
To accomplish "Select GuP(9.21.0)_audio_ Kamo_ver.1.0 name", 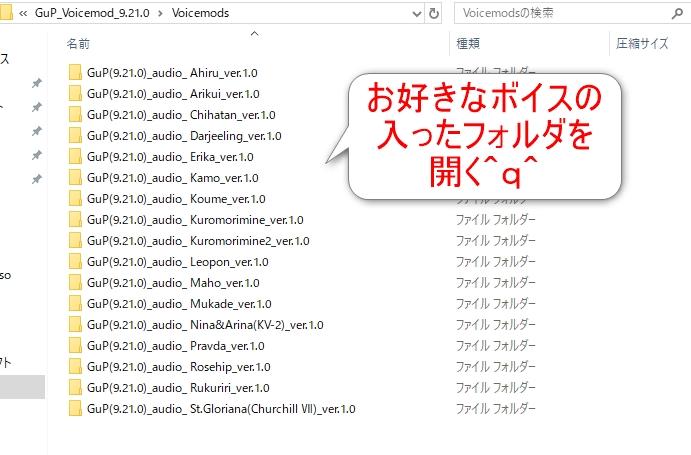I will click(x=173, y=178).
